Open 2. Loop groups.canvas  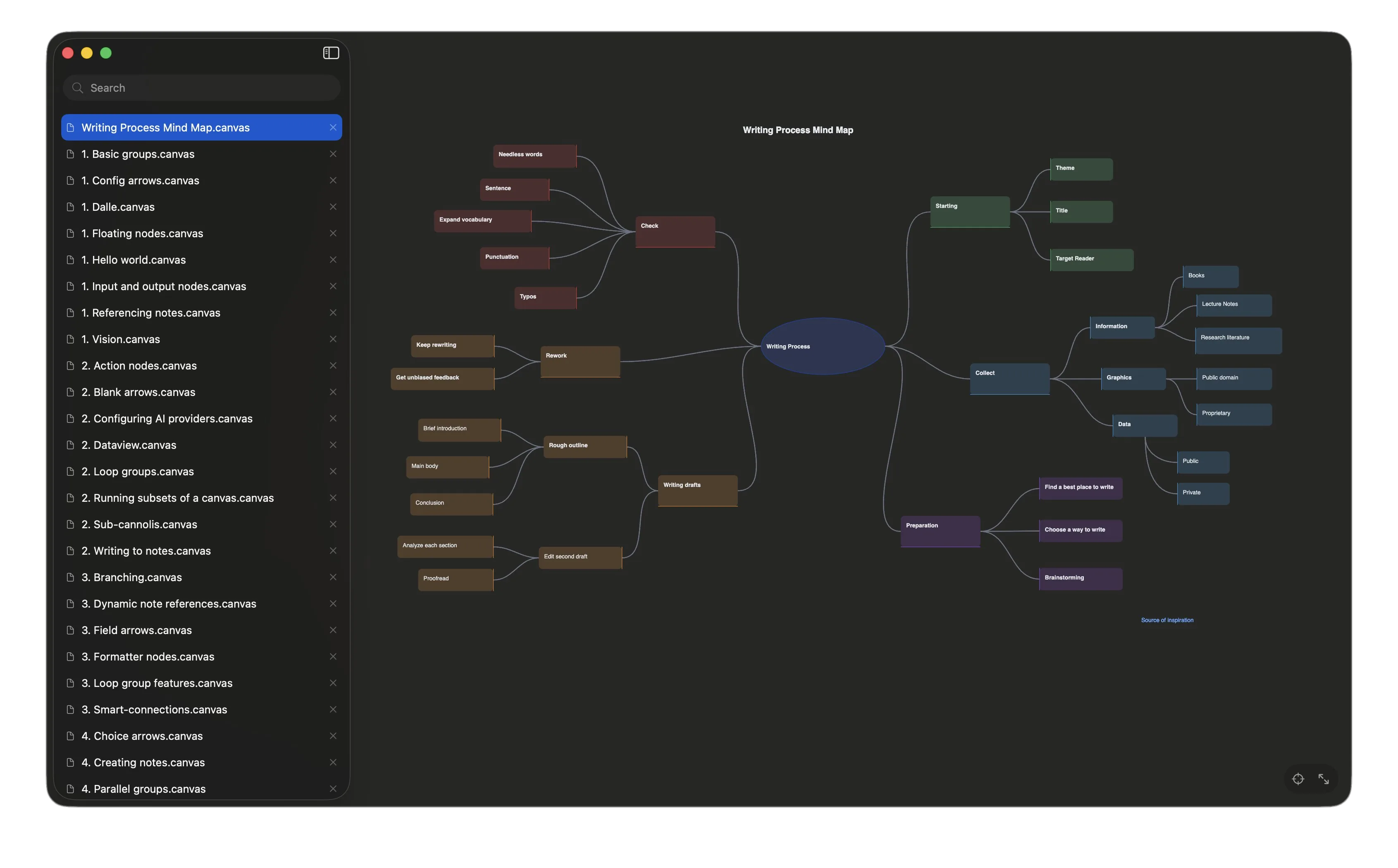(202, 471)
